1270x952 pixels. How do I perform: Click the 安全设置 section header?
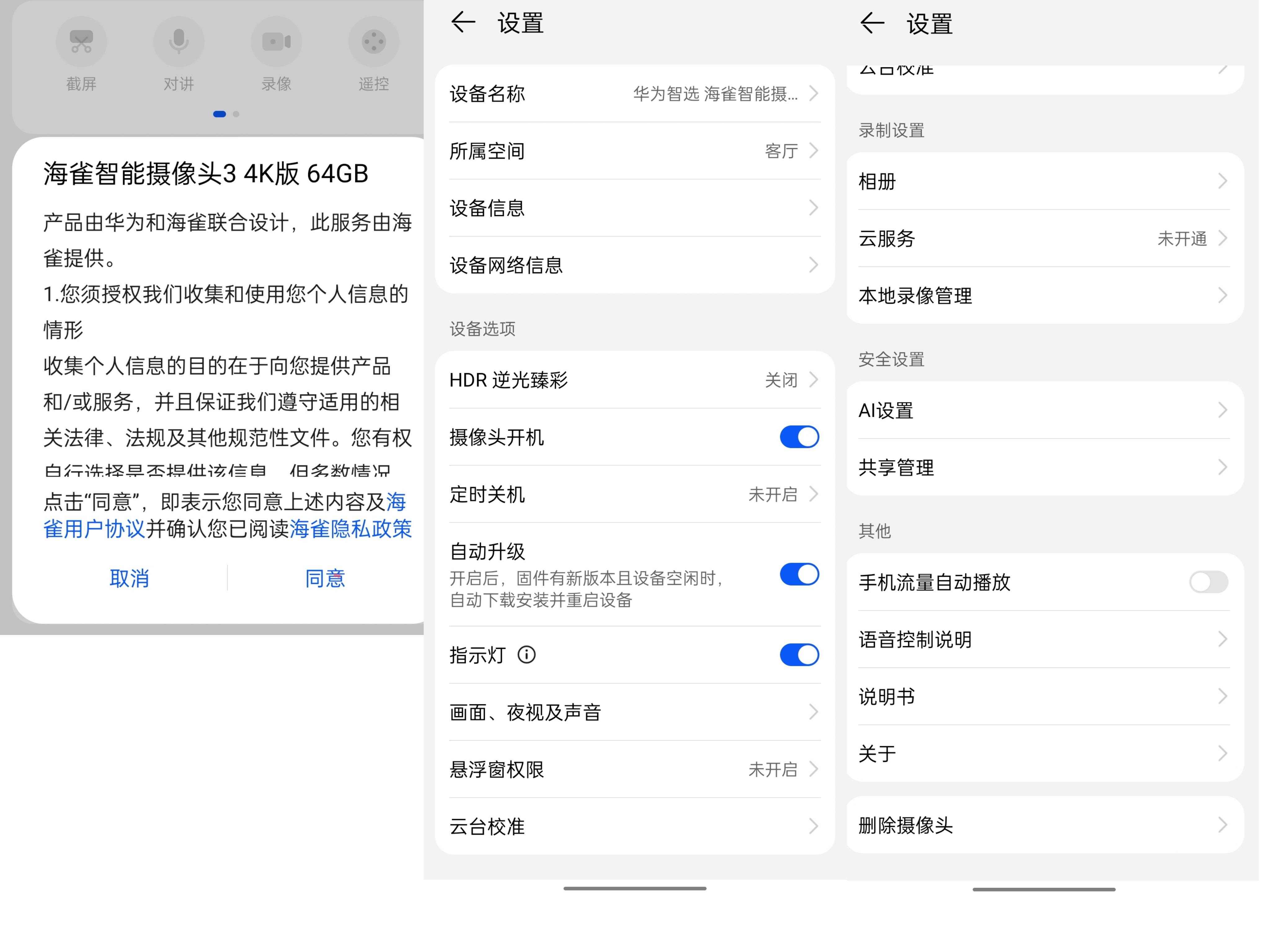[891, 359]
